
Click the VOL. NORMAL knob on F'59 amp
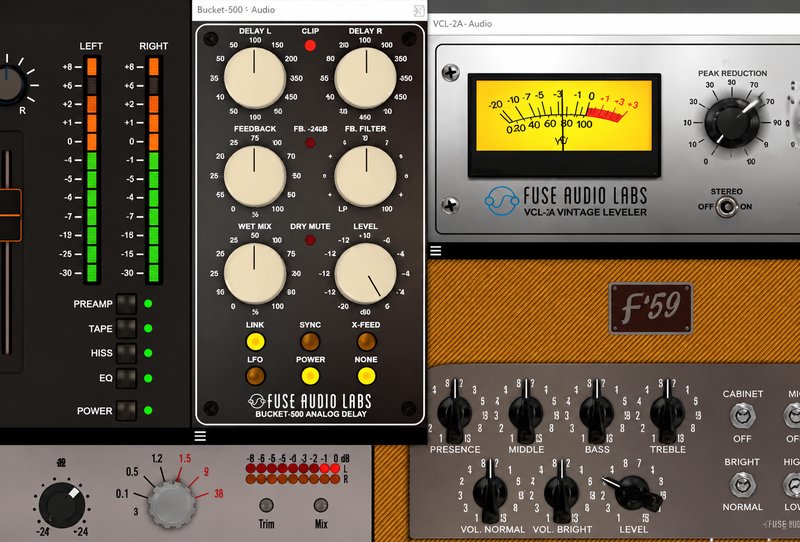pyautogui.click(x=489, y=492)
